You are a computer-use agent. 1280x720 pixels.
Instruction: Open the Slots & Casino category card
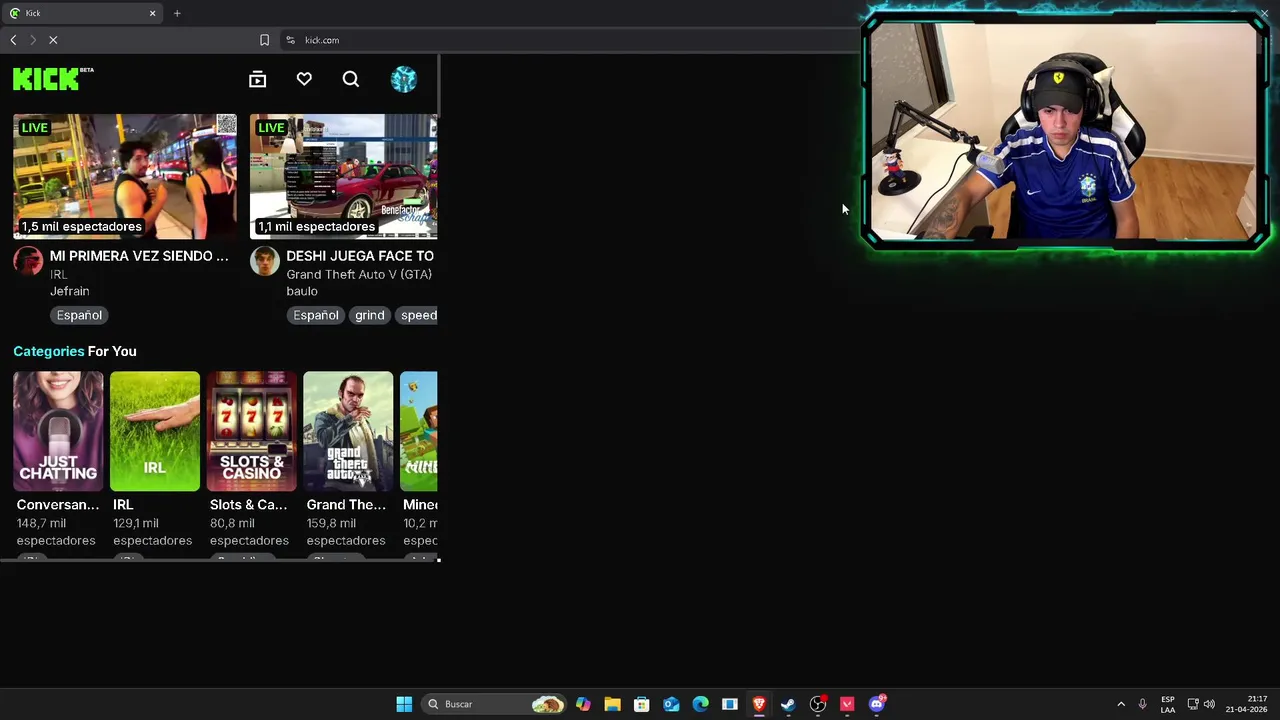[252, 431]
